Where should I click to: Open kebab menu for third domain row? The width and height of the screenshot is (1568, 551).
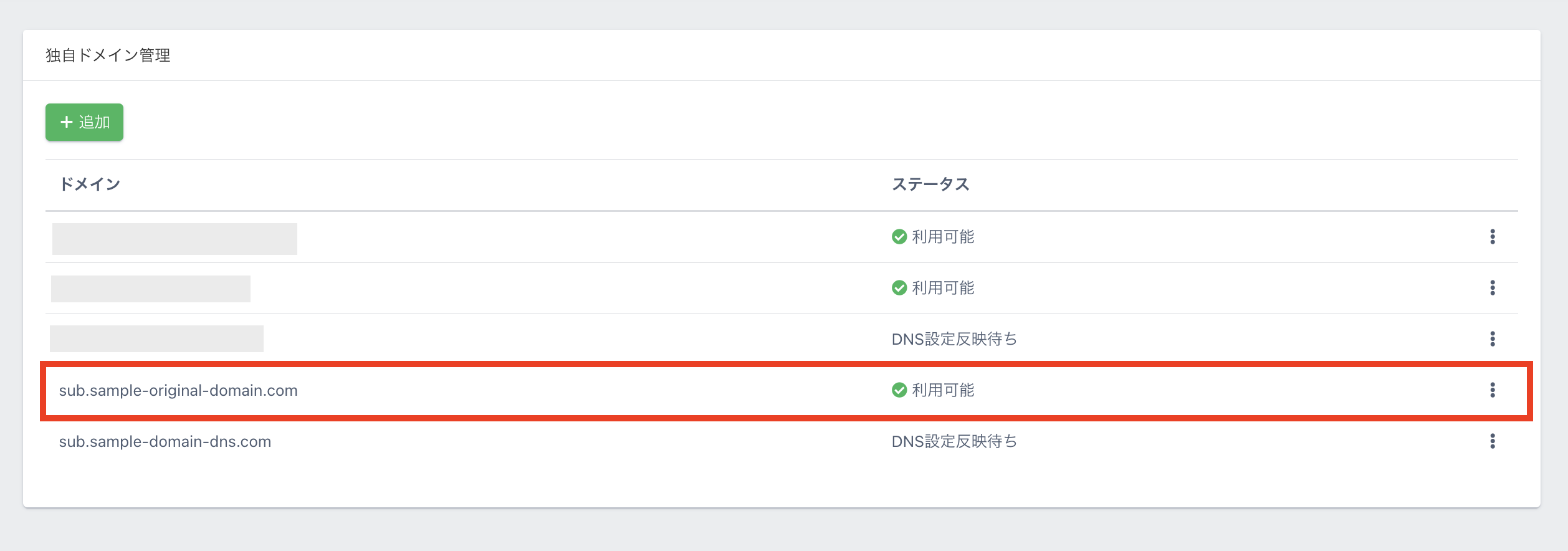click(x=1492, y=339)
